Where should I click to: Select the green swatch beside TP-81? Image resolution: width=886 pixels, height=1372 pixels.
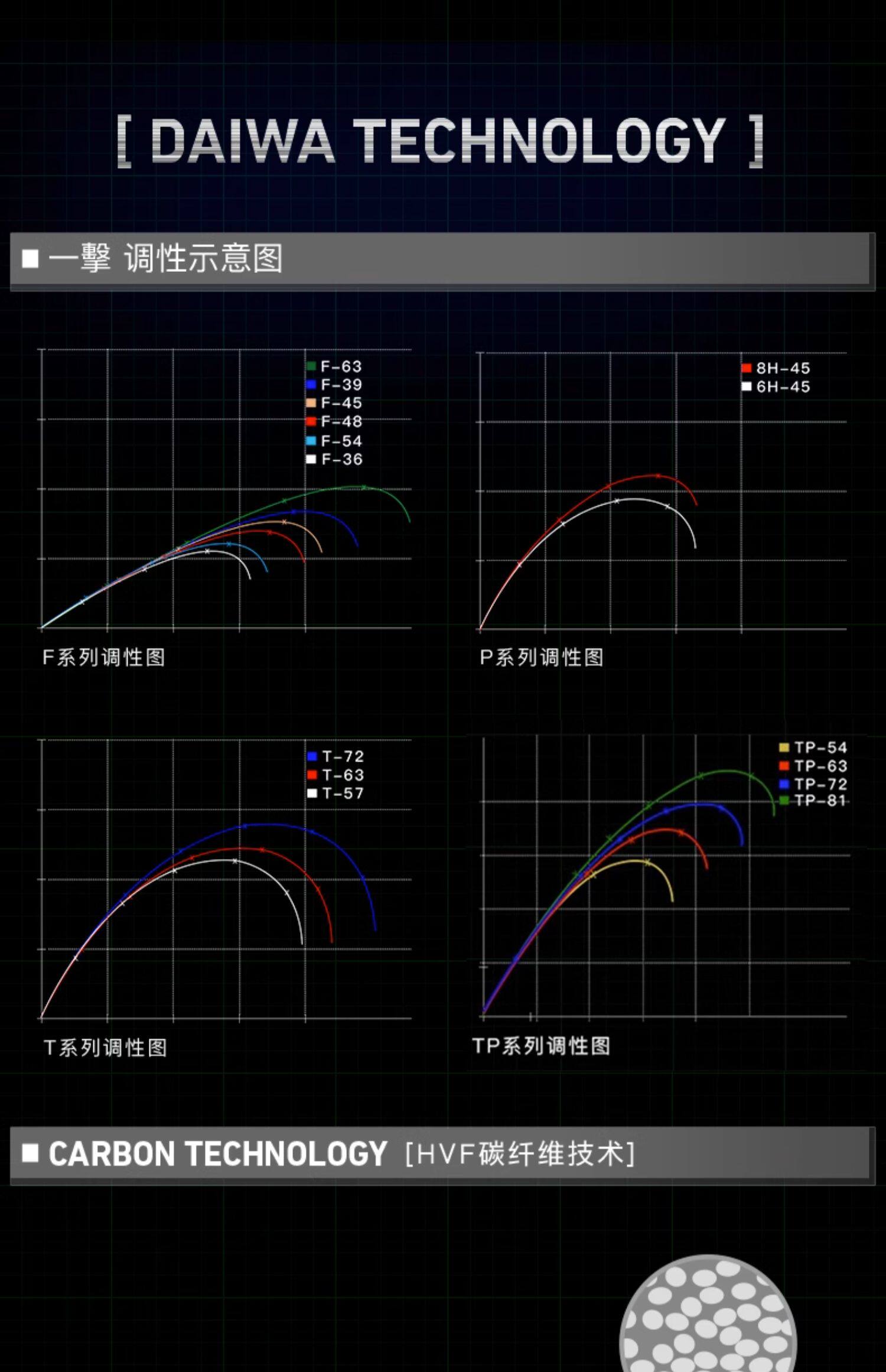pyautogui.click(x=784, y=800)
